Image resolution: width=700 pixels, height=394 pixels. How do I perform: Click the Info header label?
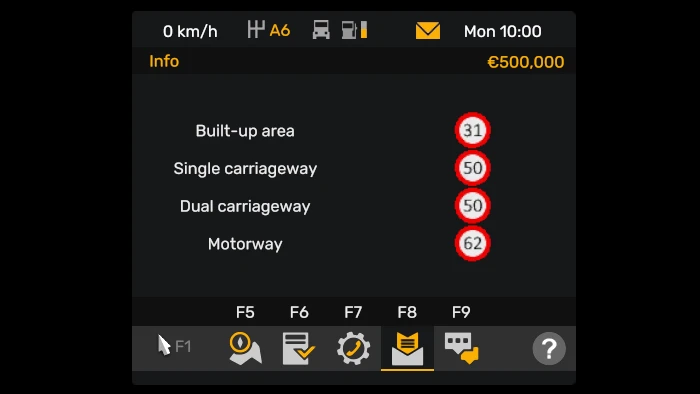point(164,61)
